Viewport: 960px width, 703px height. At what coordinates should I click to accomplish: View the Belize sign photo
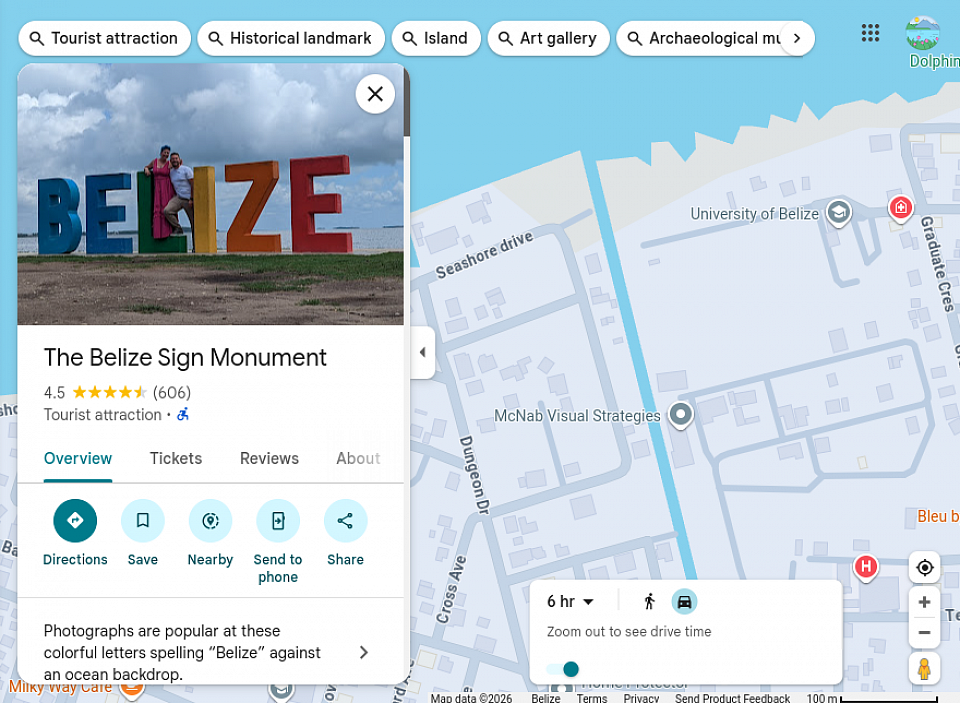pyautogui.click(x=211, y=194)
